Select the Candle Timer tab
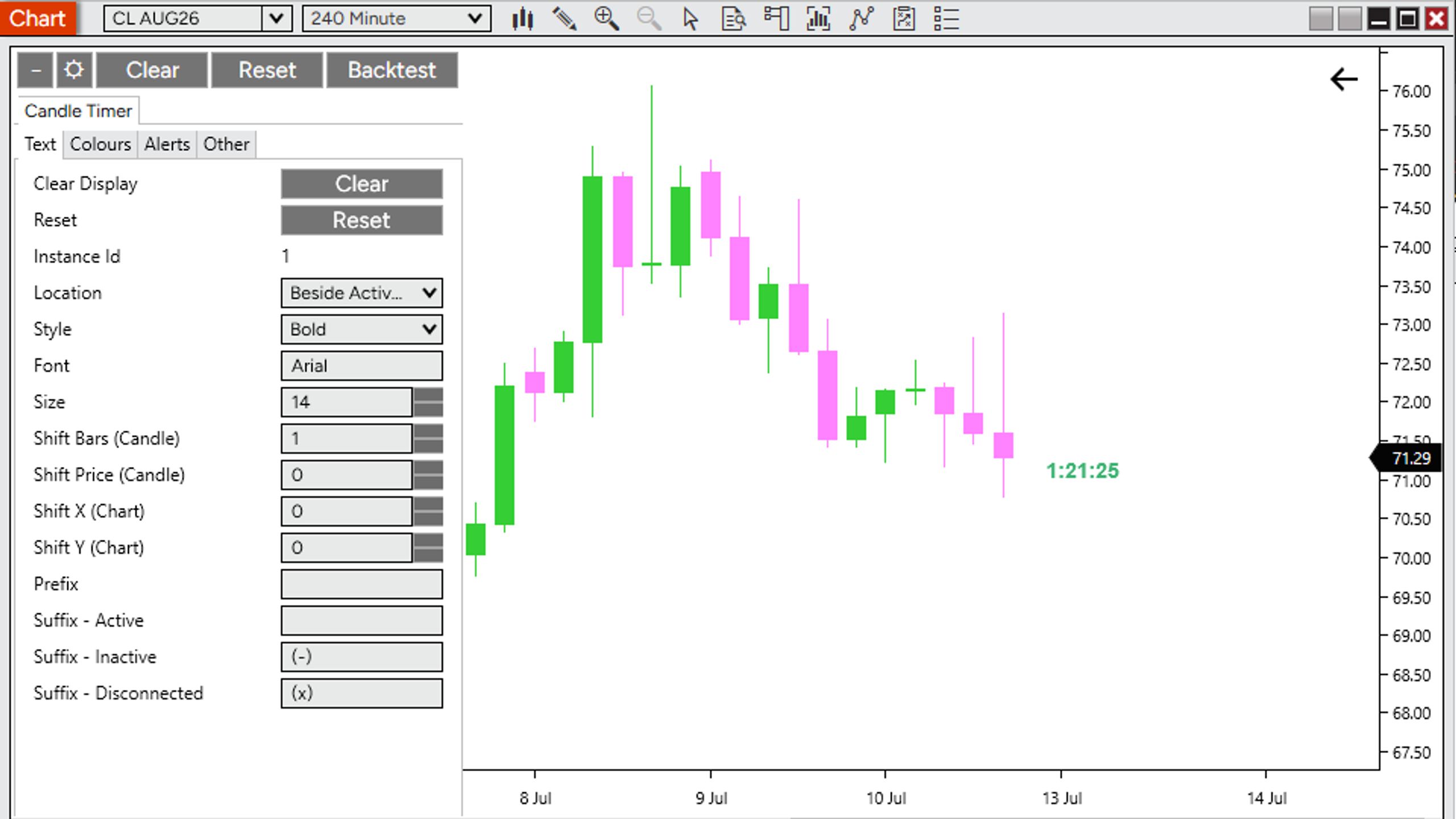Viewport: 1456px width, 819px height. pyautogui.click(x=78, y=111)
